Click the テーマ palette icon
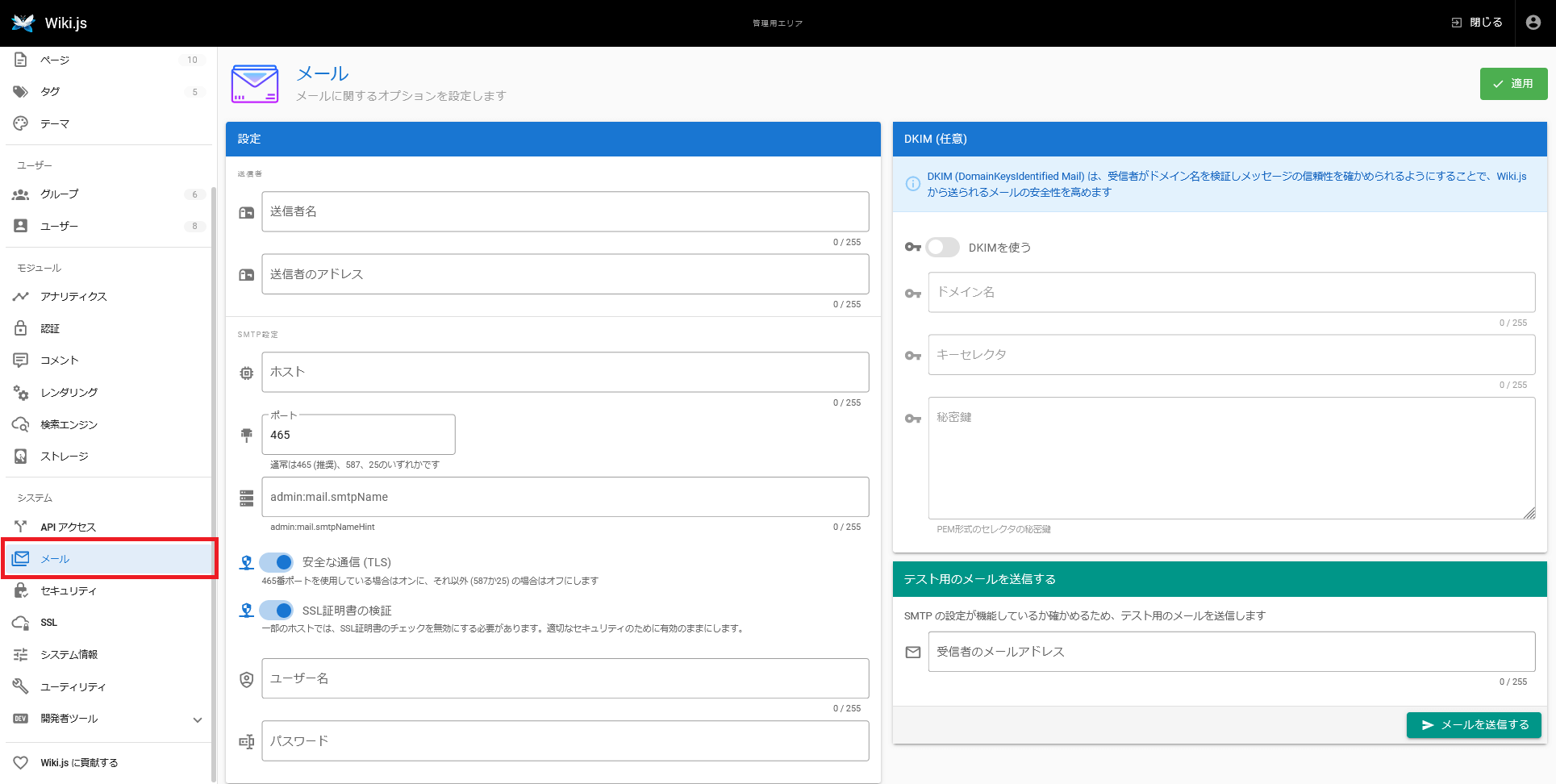This screenshot has width=1556, height=784. 21,123
